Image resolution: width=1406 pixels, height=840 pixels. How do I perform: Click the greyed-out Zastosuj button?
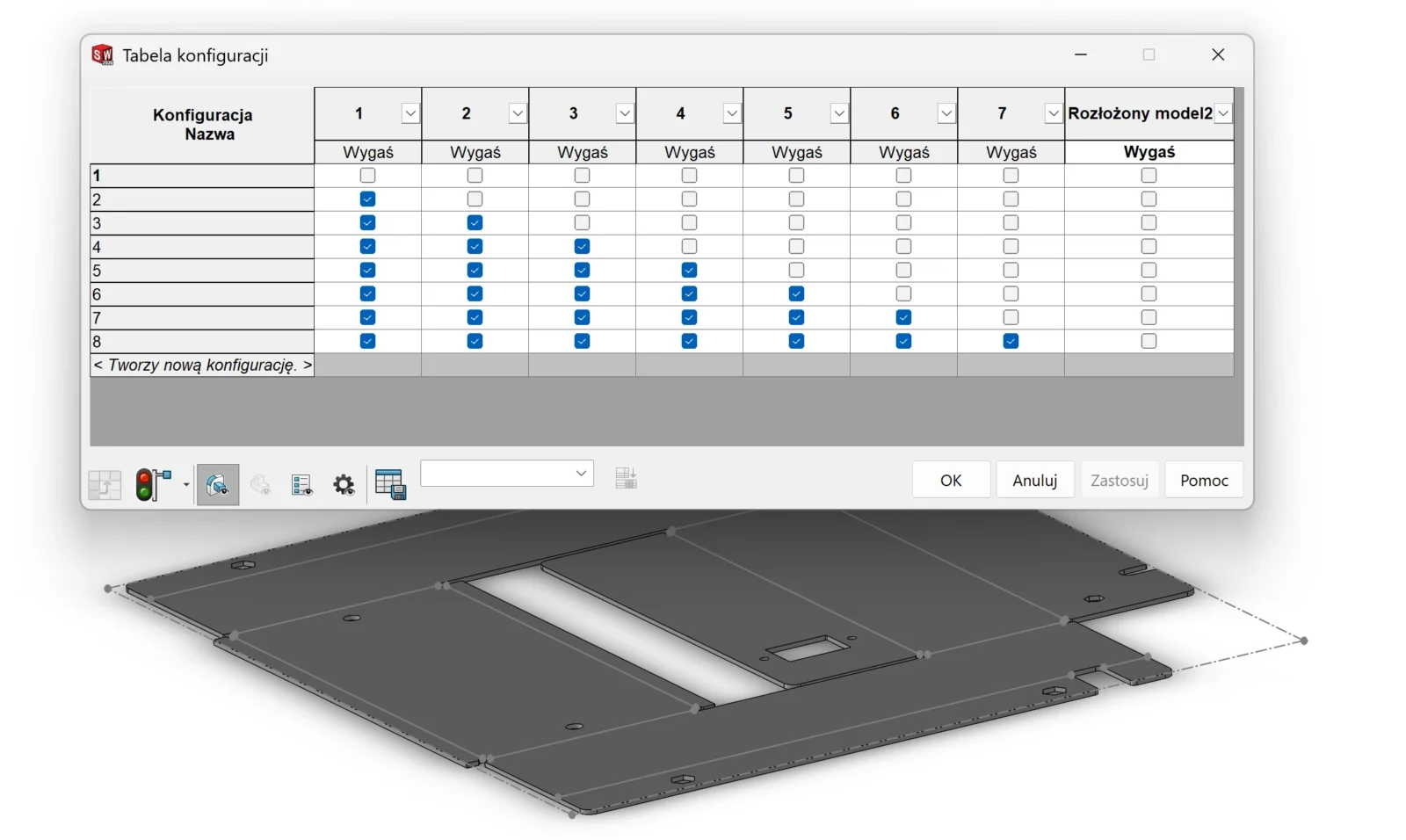(1120, 480)
